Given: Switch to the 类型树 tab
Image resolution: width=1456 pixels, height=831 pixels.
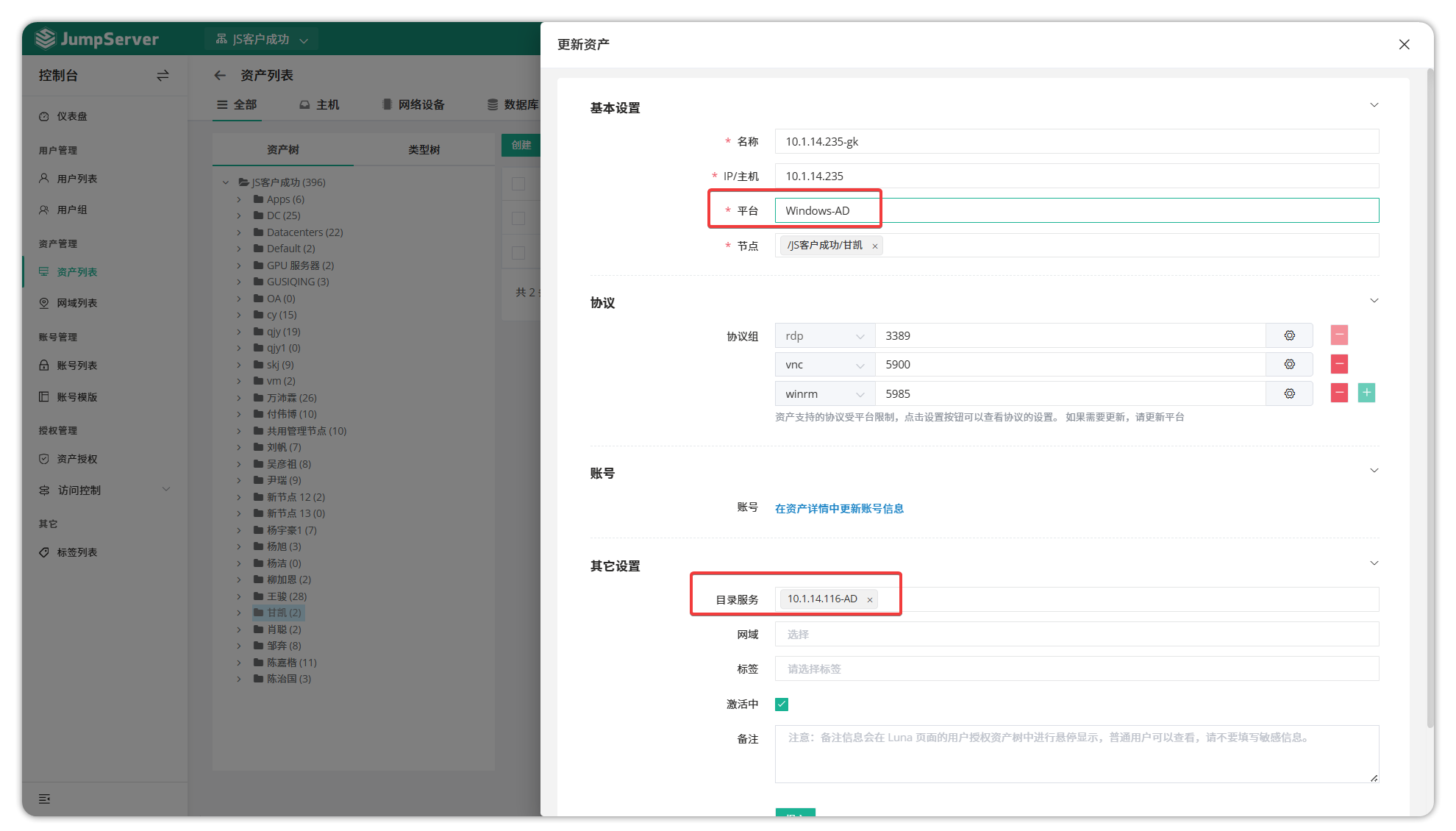Looking at the screenshot, I should click(424, 149).
